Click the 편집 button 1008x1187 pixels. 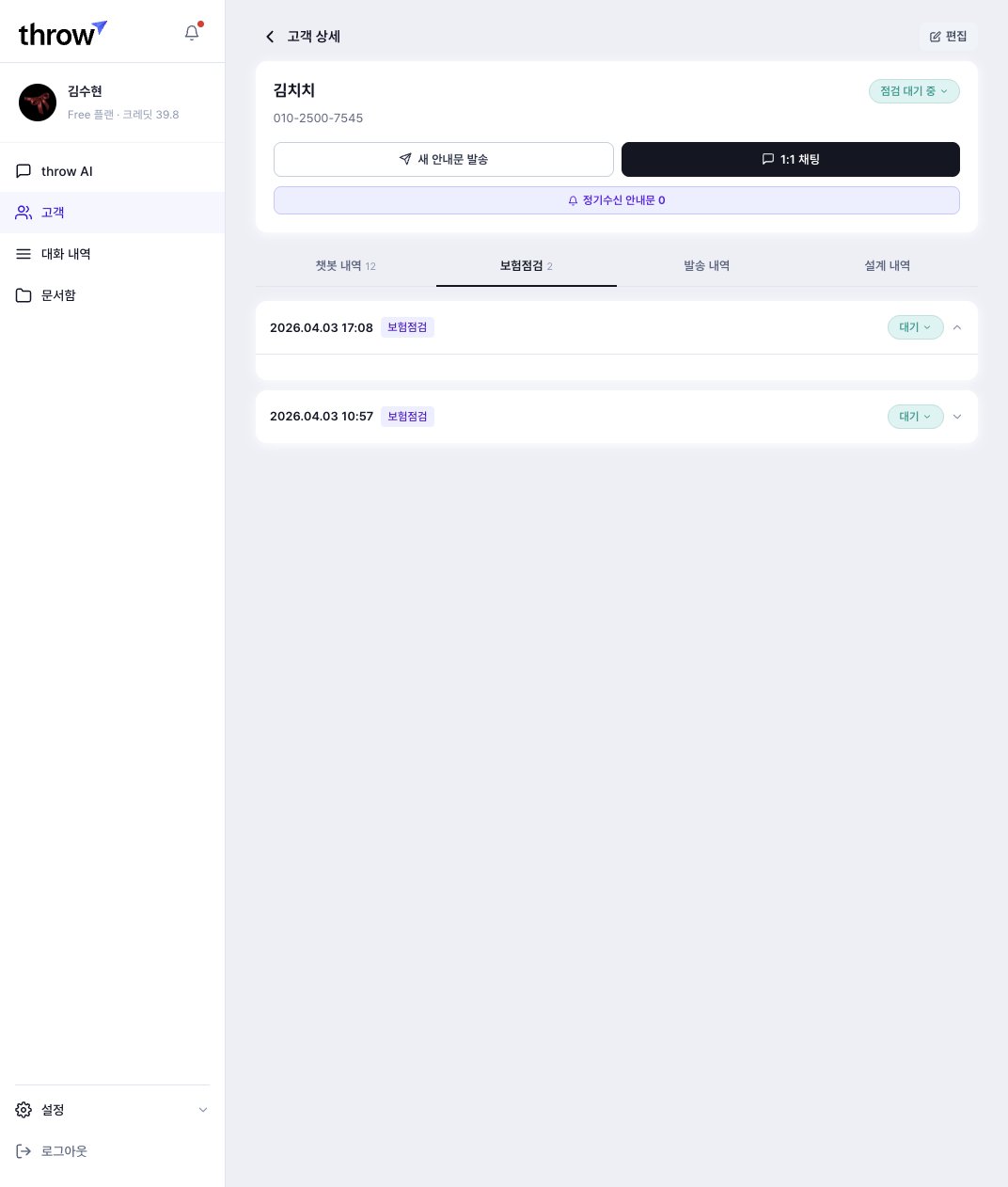(x=948, y=37)
